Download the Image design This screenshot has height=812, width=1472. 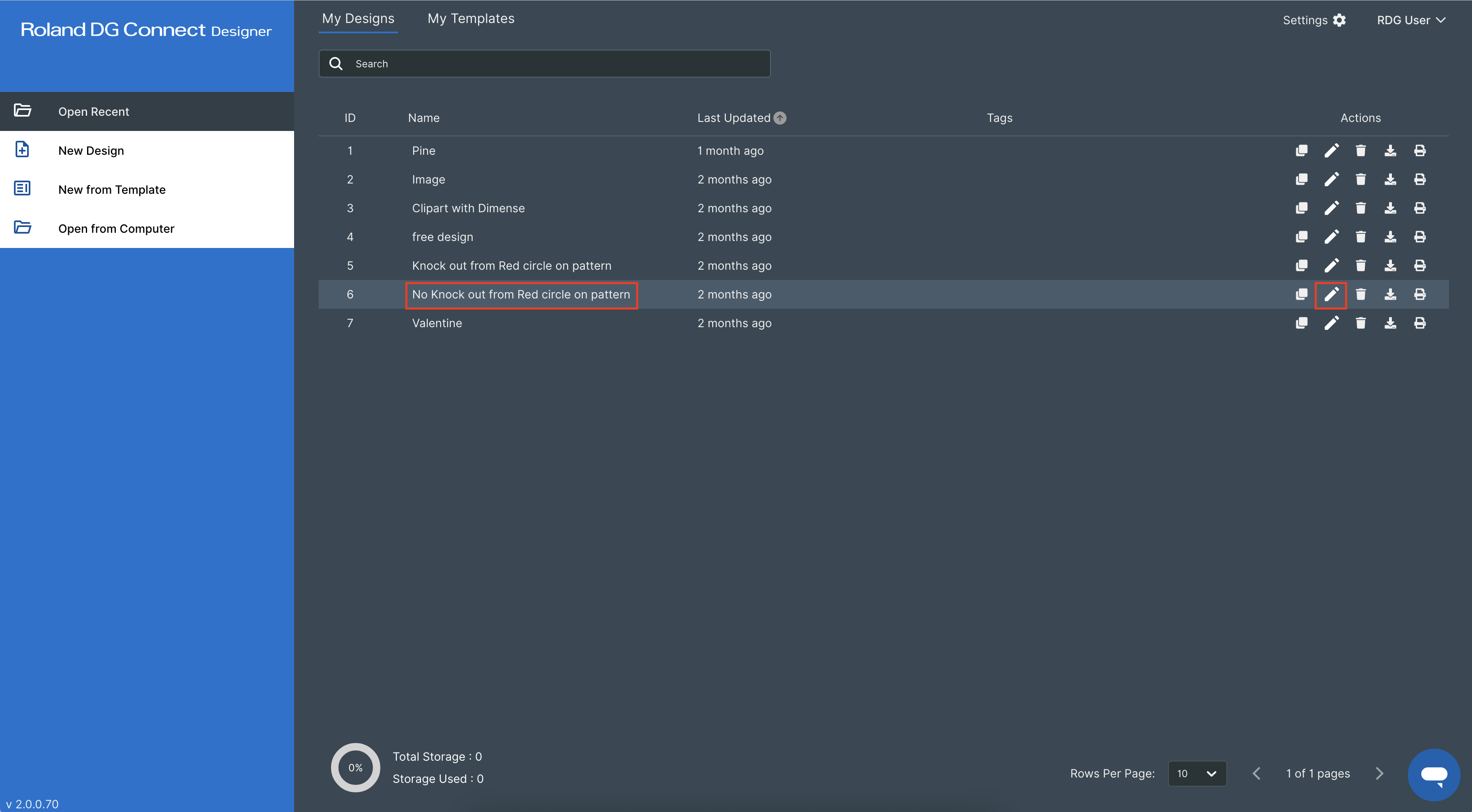tap(1390, 179)
